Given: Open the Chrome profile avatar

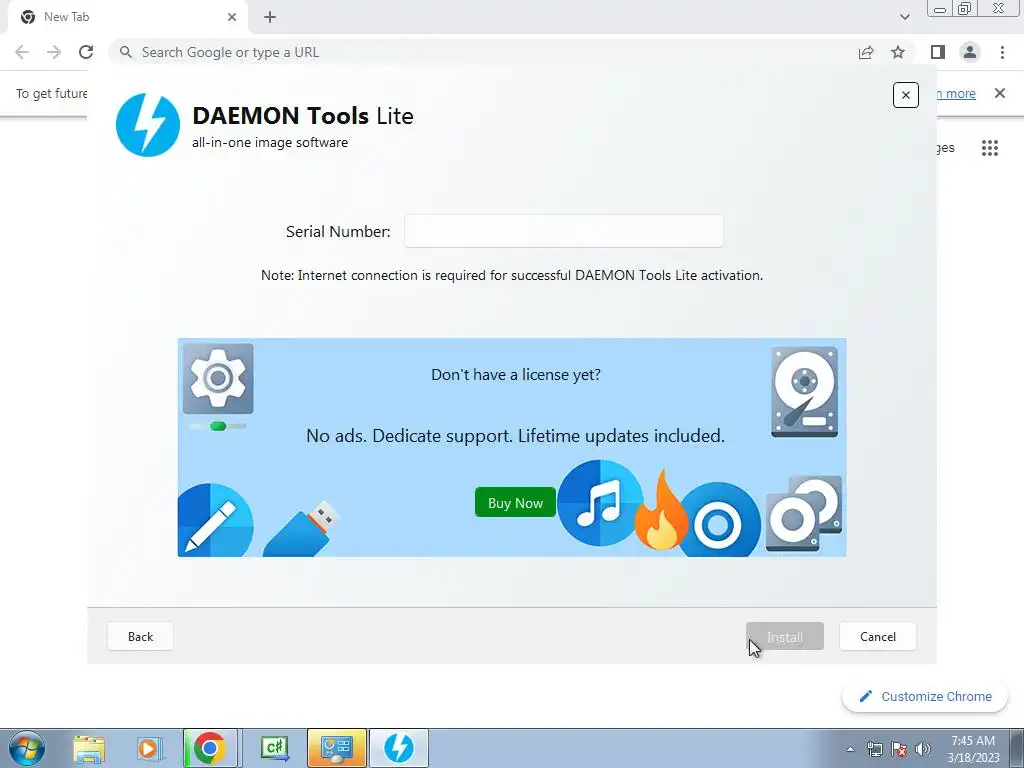Looking at the screenshot, I should coord(970,52).
